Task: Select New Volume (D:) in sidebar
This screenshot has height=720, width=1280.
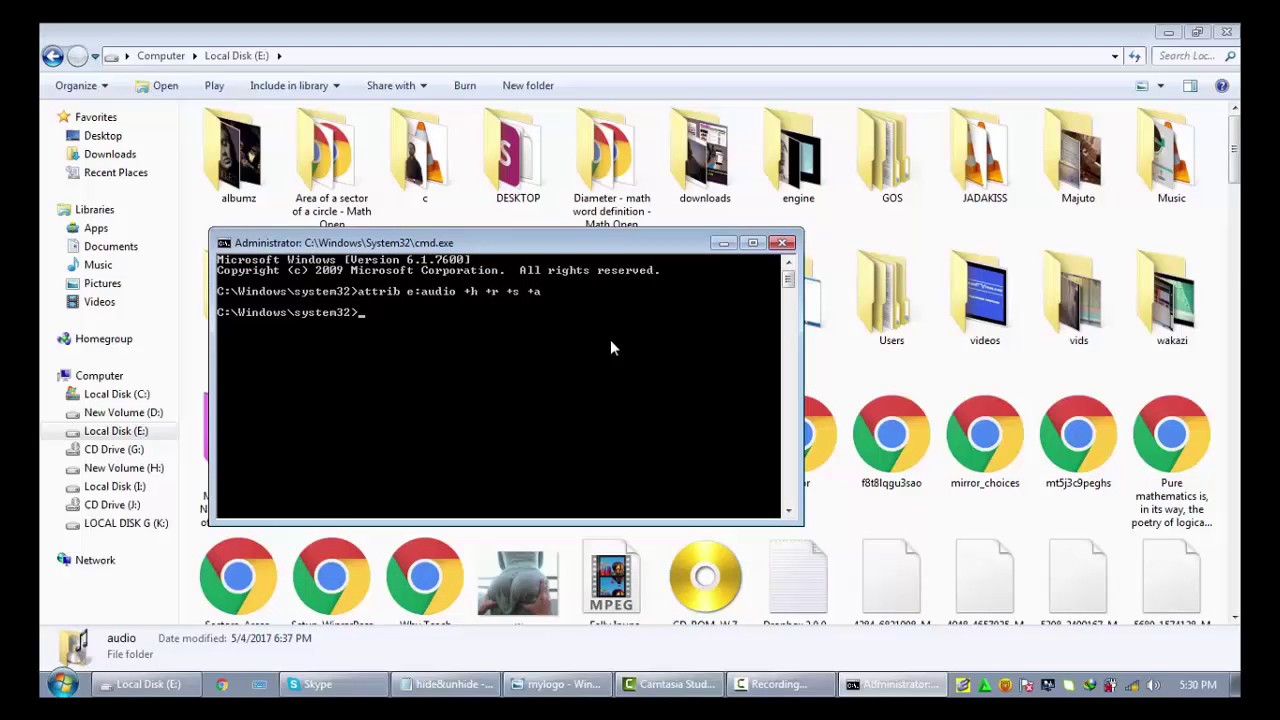Action: click(x=124, y=413)
